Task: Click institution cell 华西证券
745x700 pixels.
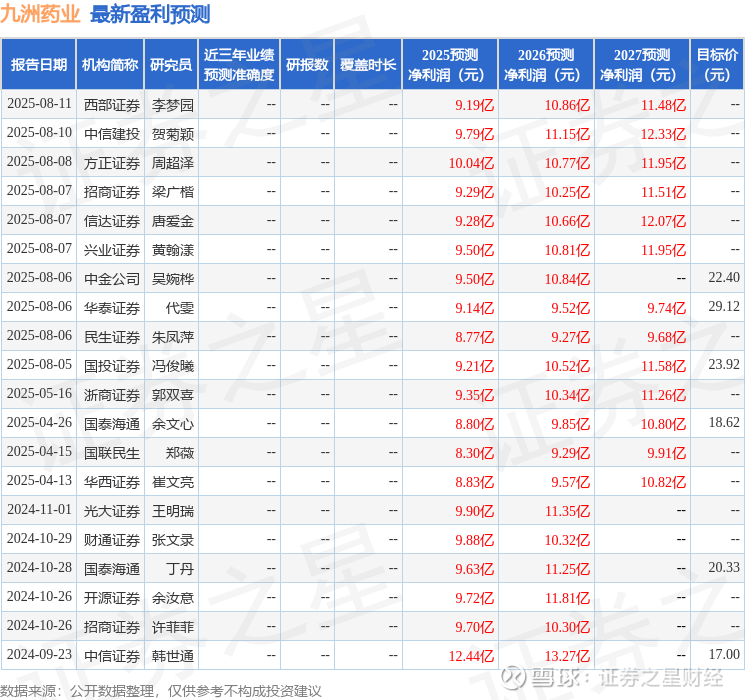Action: click(112, 482)
